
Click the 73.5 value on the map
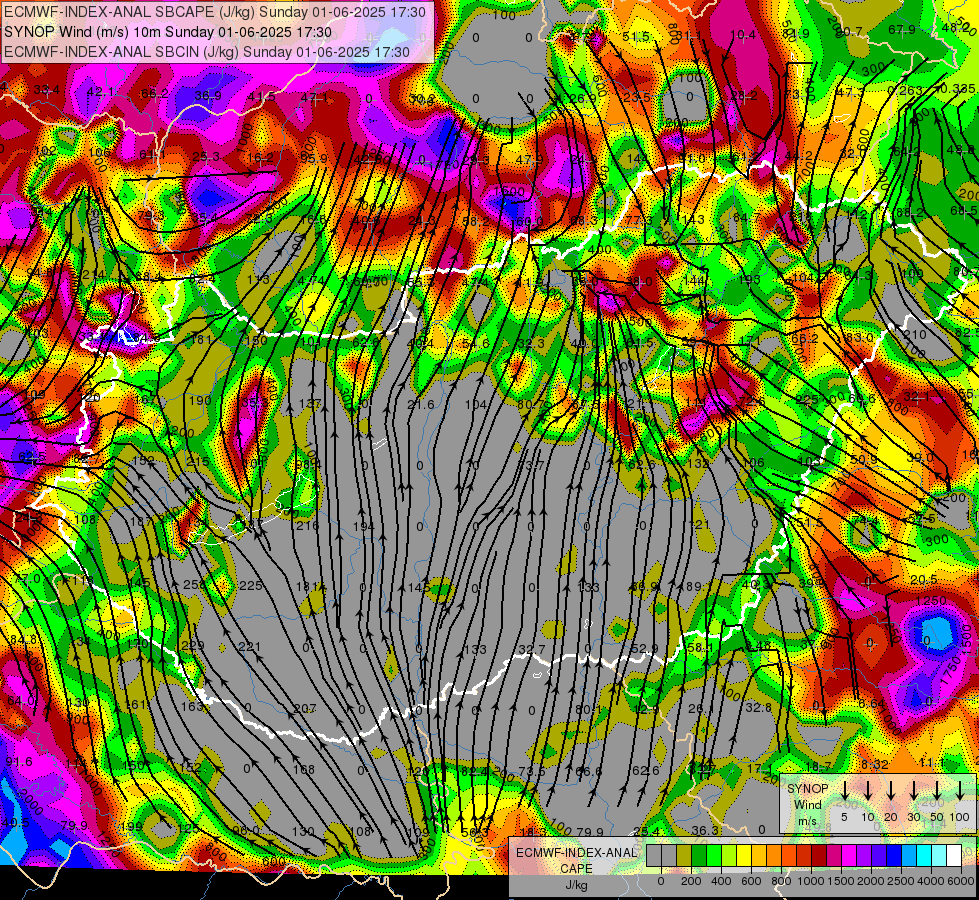coord(532,771)
